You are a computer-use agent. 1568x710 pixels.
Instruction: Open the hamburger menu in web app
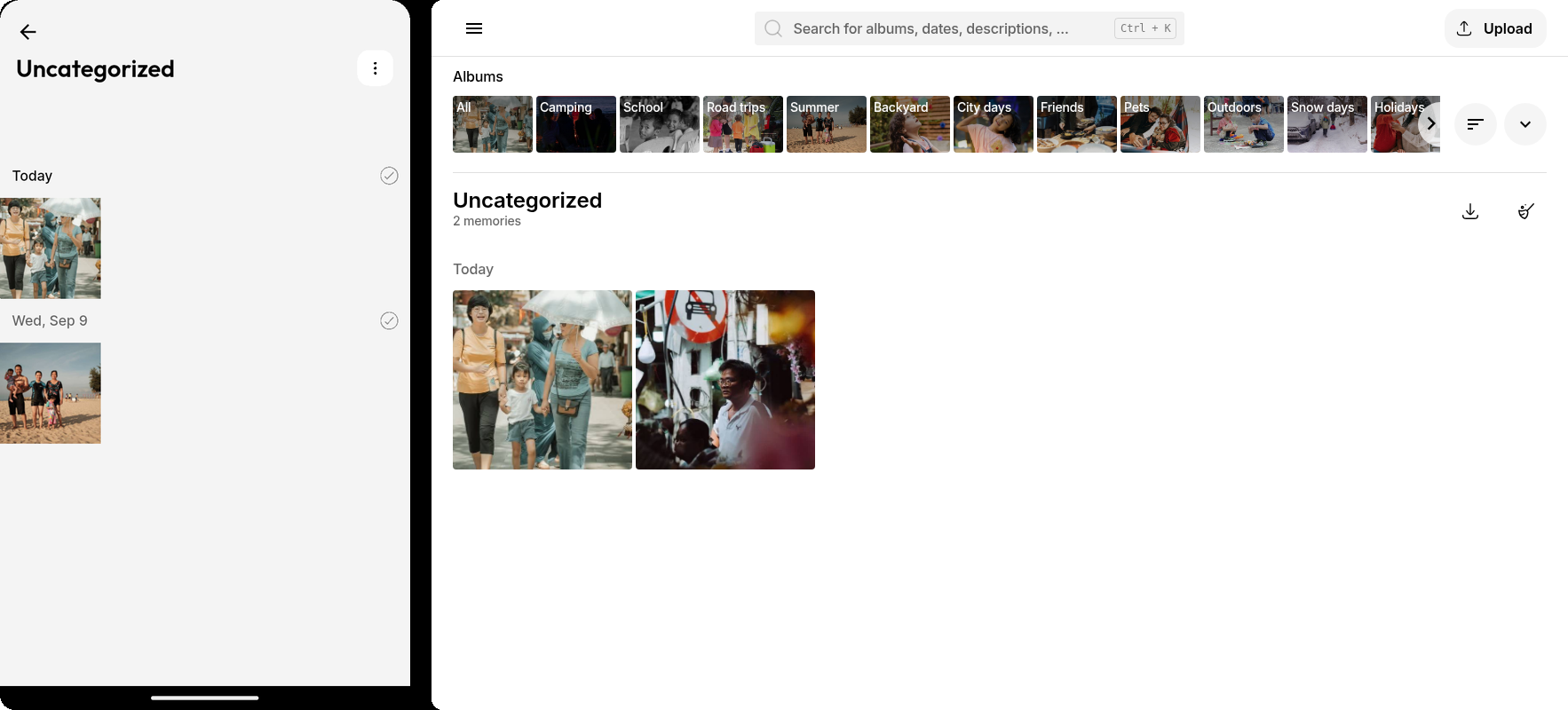pyautogui.click(x=474, y=28)
